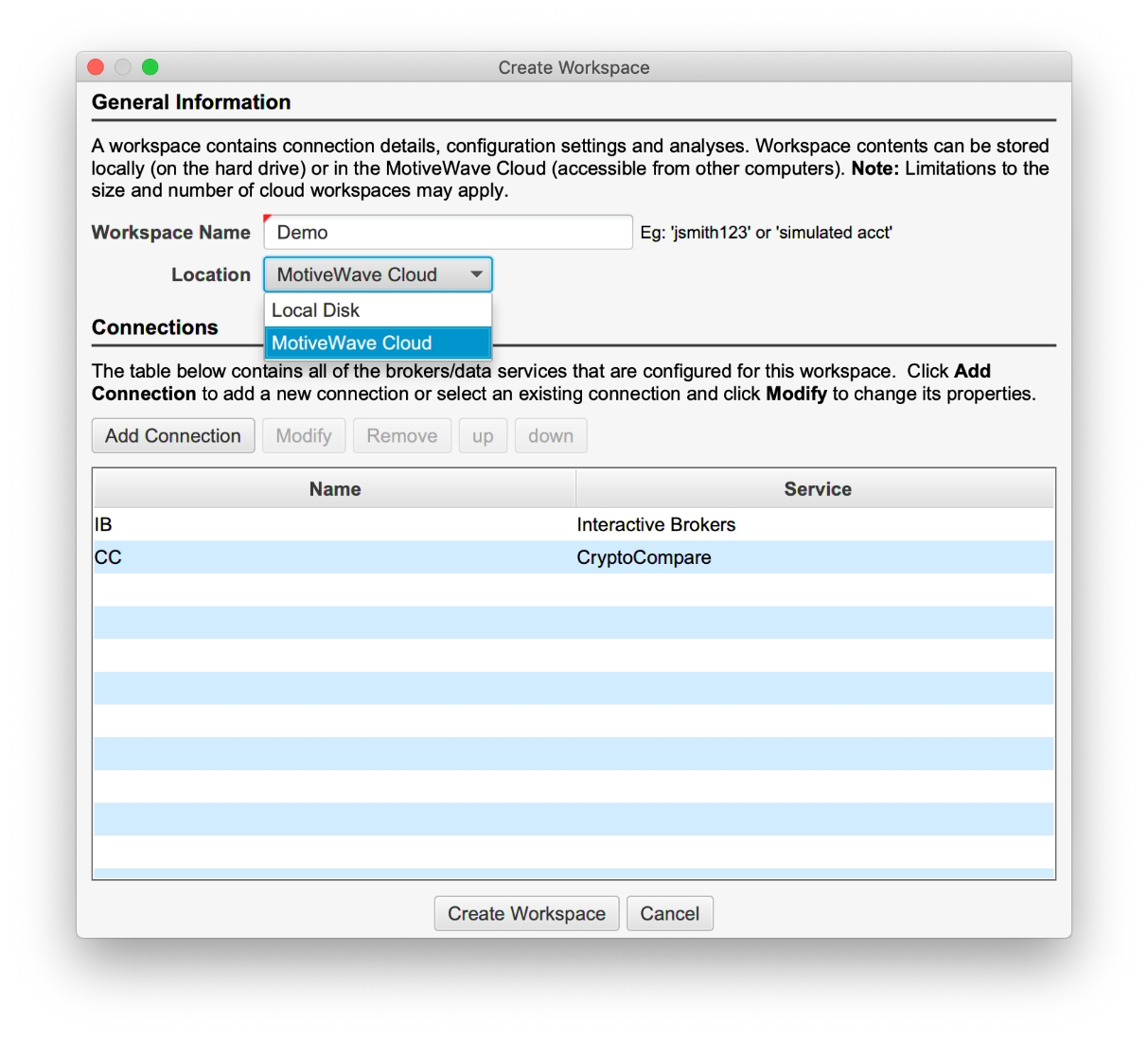
Task: Move connection with the down button
Action: 551,436
